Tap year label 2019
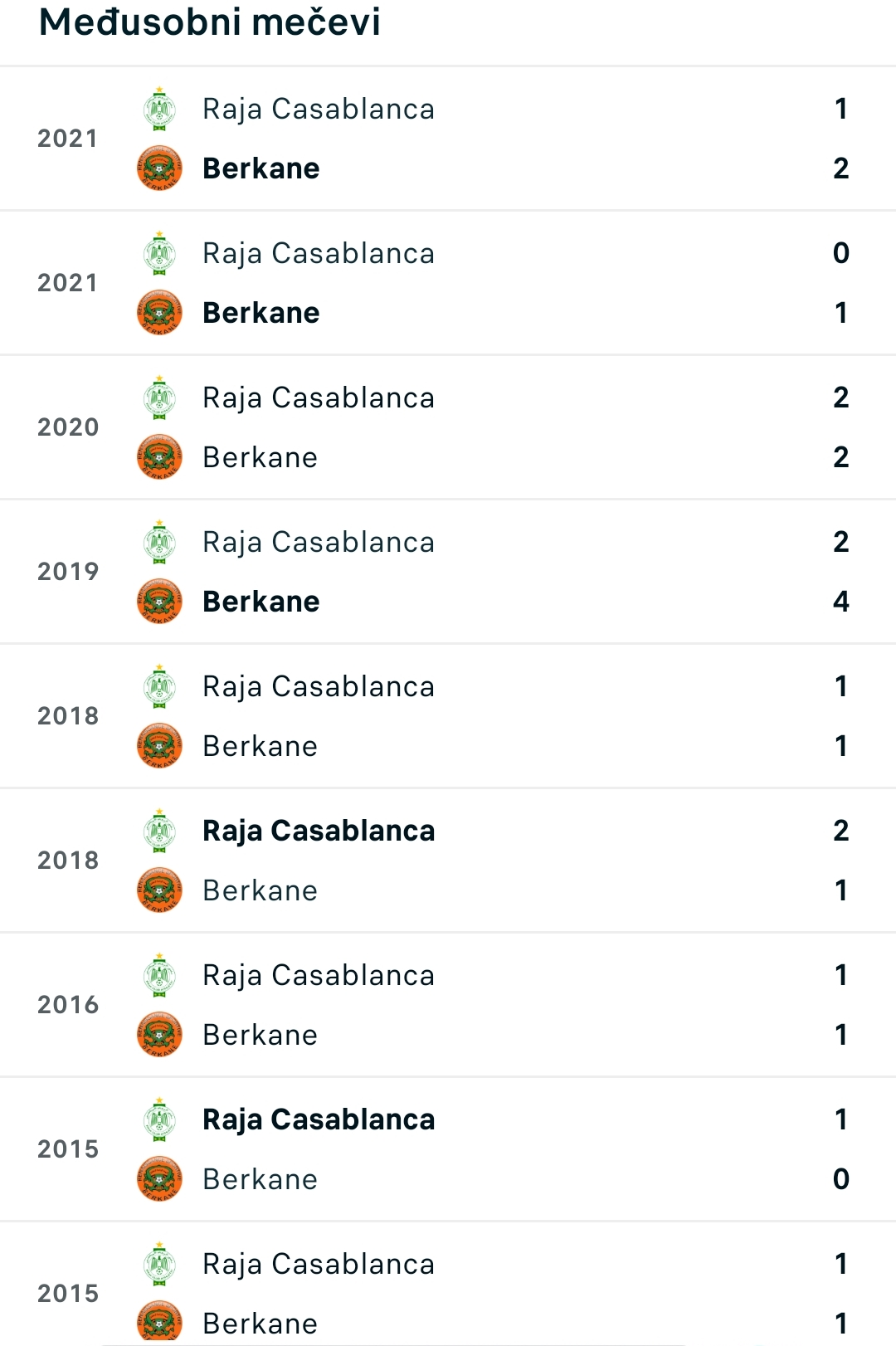896x1346 pixels. 68,572
